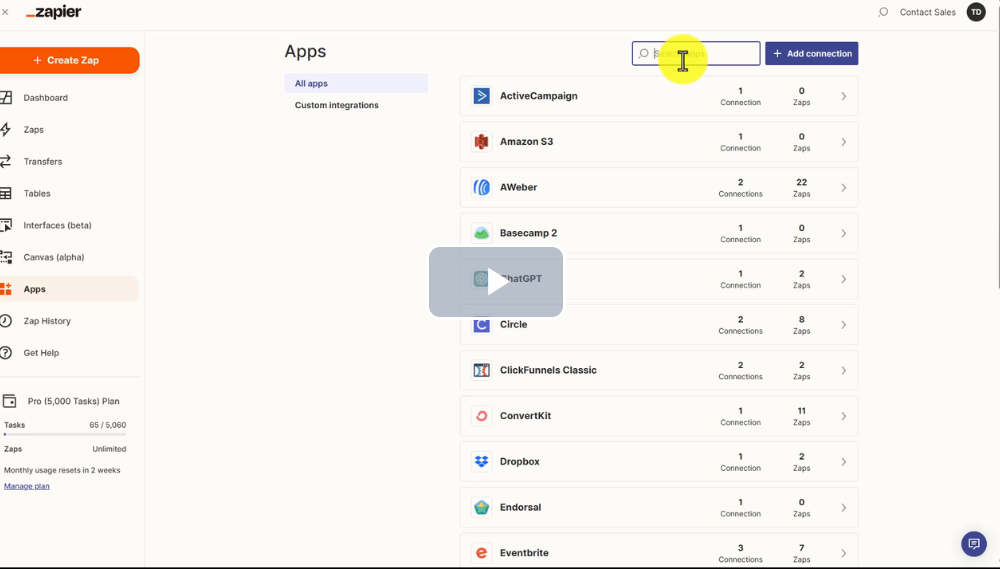Click the Endorsal app logo icon
The image size is (1000, 570).
482,507
